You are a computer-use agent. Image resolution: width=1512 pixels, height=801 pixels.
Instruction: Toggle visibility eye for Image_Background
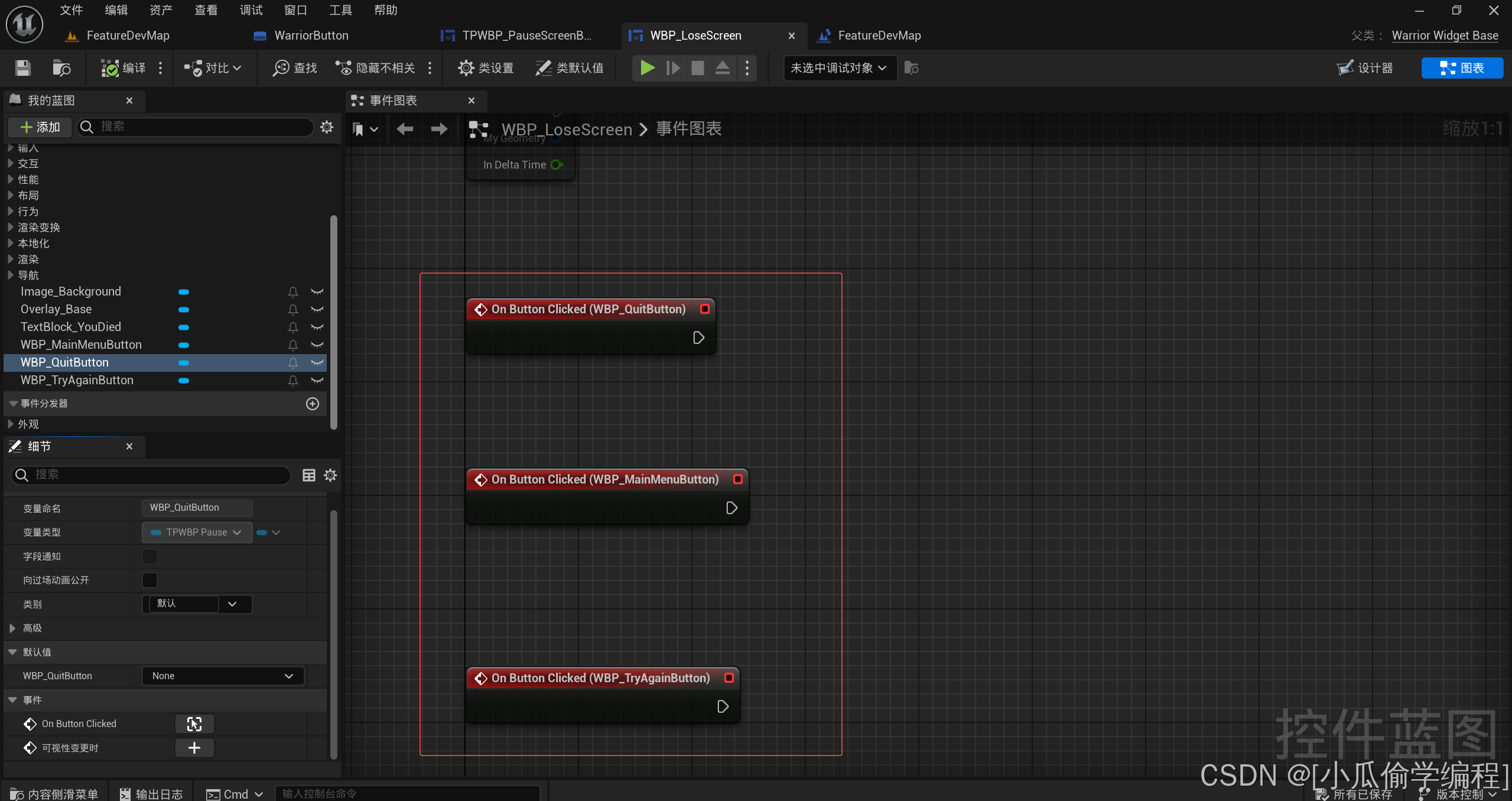point(317,291)
